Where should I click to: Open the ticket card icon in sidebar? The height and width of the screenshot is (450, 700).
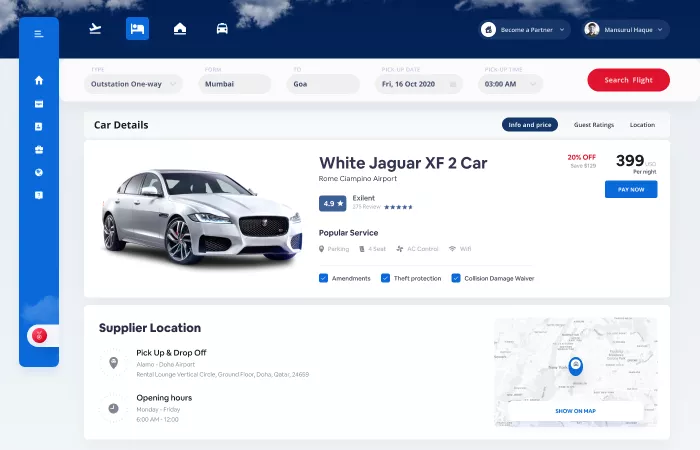tap(39, 104)
